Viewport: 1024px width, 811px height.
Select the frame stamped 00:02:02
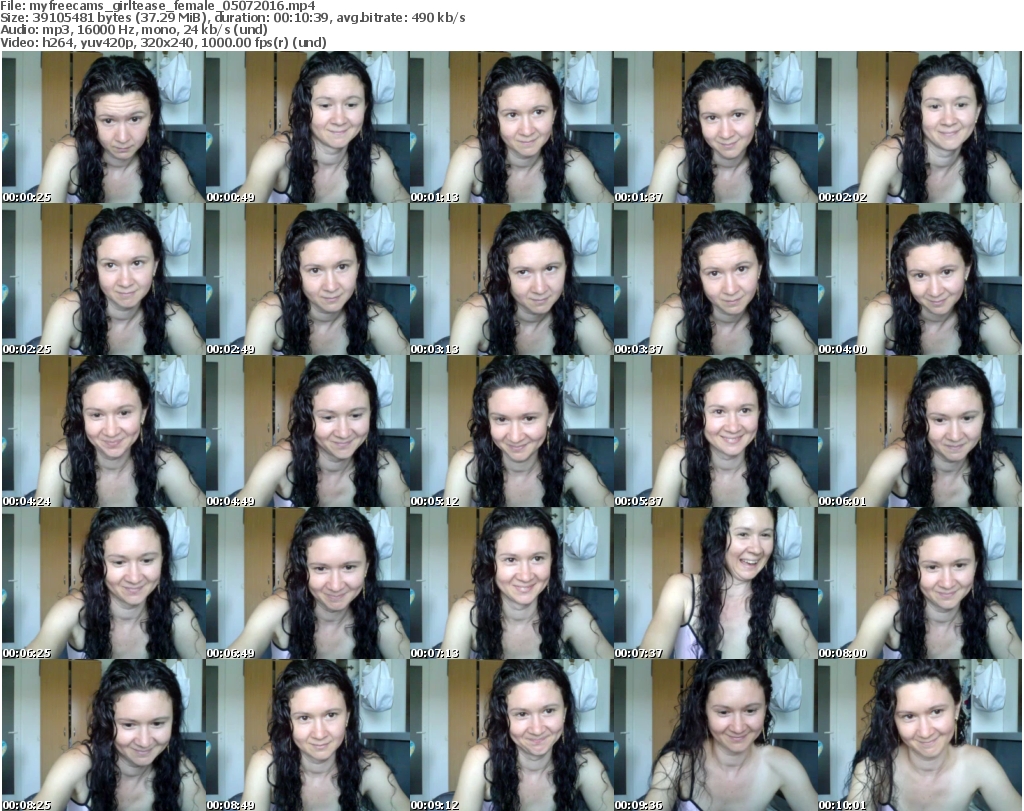(x=920, y=127)
